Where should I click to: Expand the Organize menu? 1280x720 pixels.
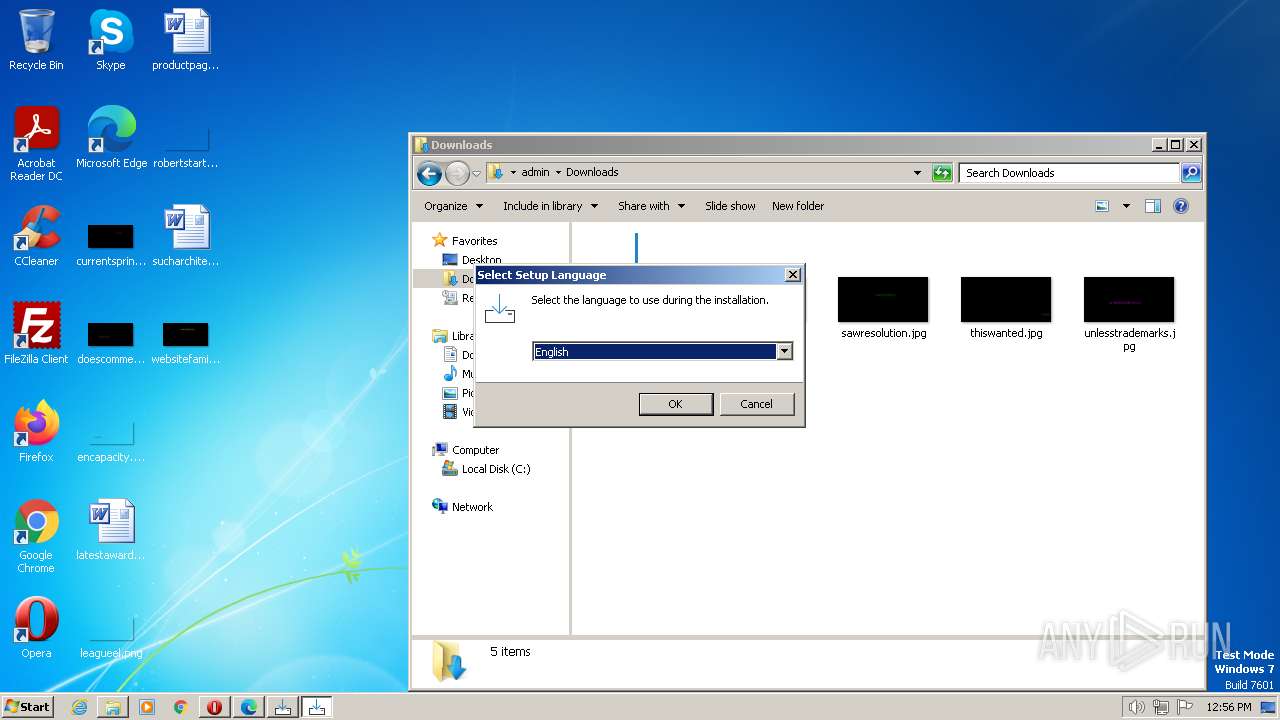tap(454, 206)
